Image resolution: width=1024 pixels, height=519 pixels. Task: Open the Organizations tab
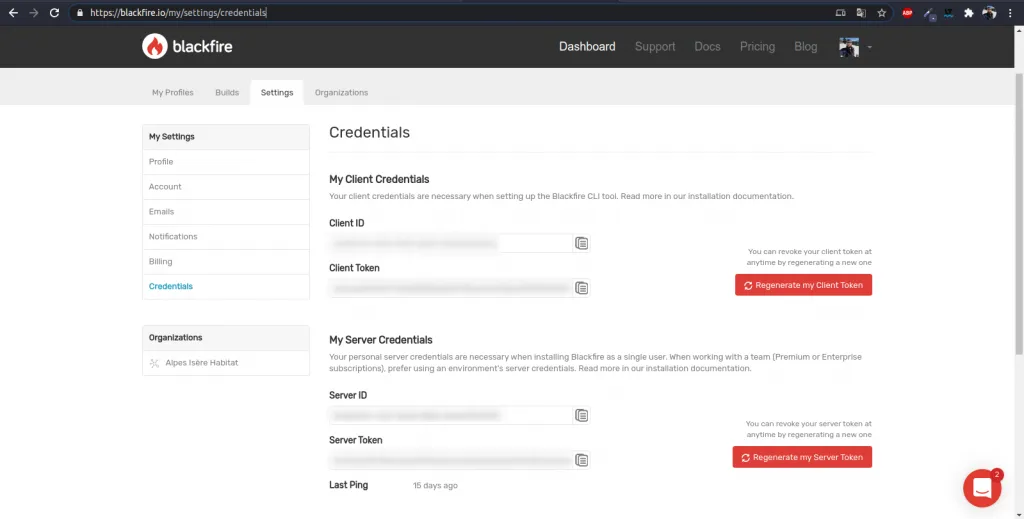[x=341, y=92]
